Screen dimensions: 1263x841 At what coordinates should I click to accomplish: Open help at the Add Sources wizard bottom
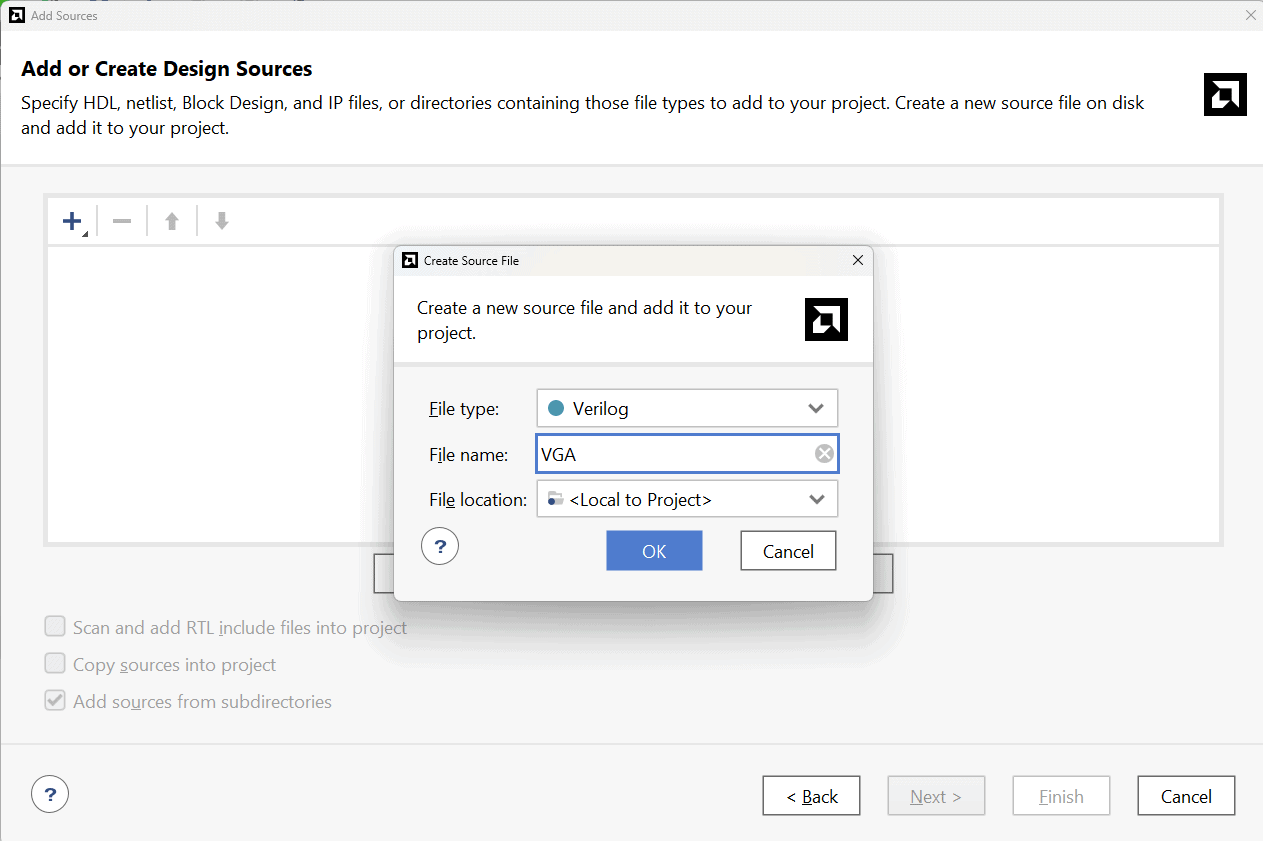point(50,795)
